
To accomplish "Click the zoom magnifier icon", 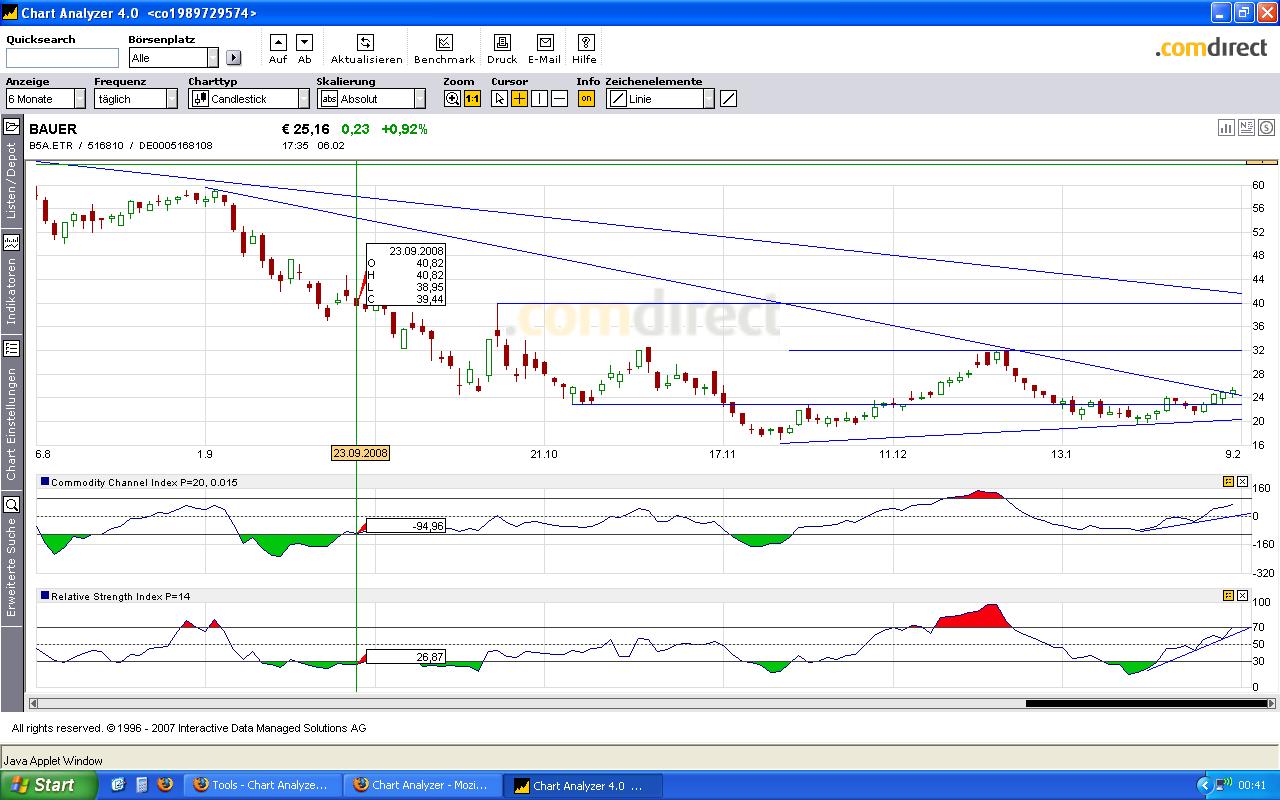I will (x=452, y=99).
